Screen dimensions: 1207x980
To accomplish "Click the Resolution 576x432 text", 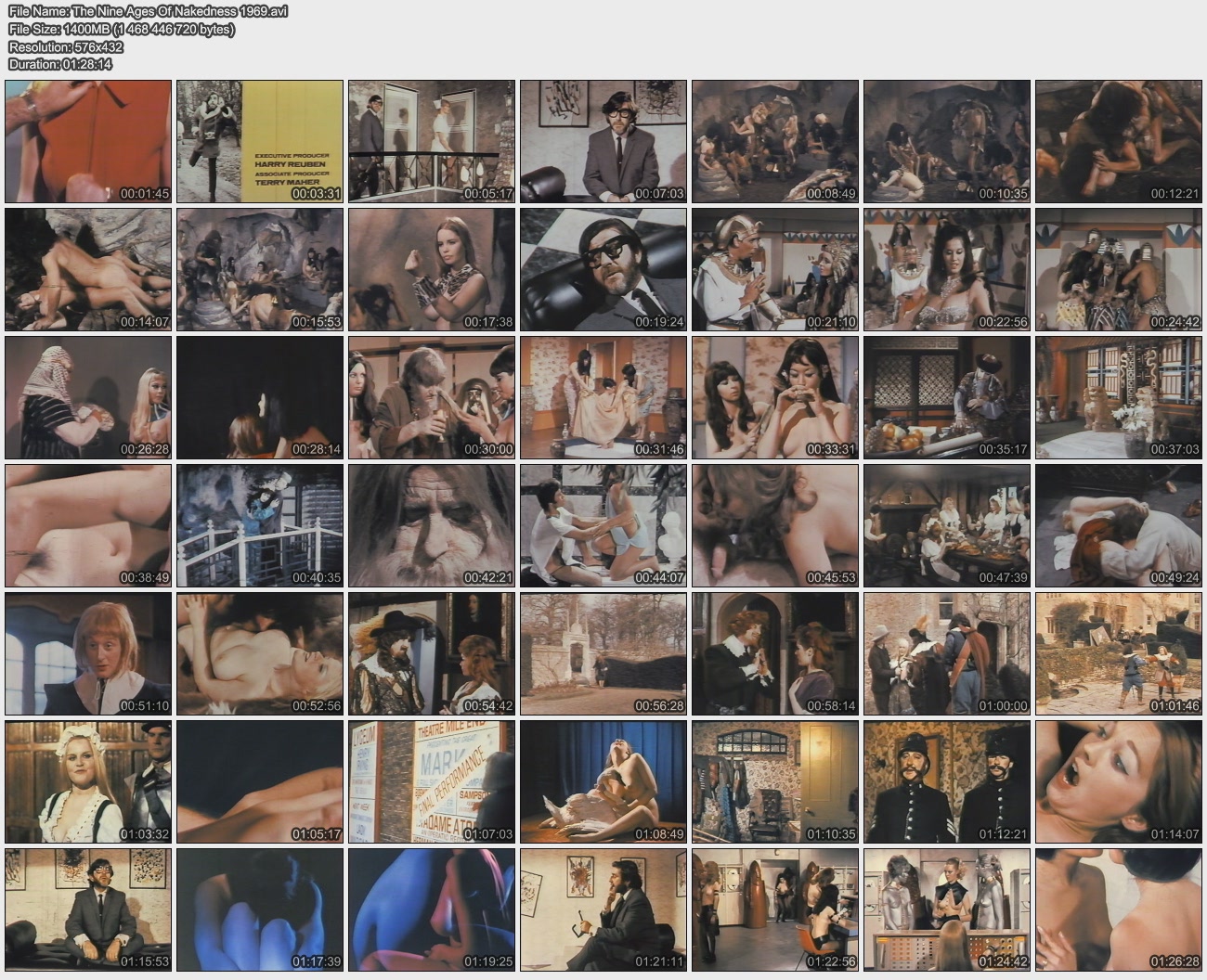I will coord(66,46).
